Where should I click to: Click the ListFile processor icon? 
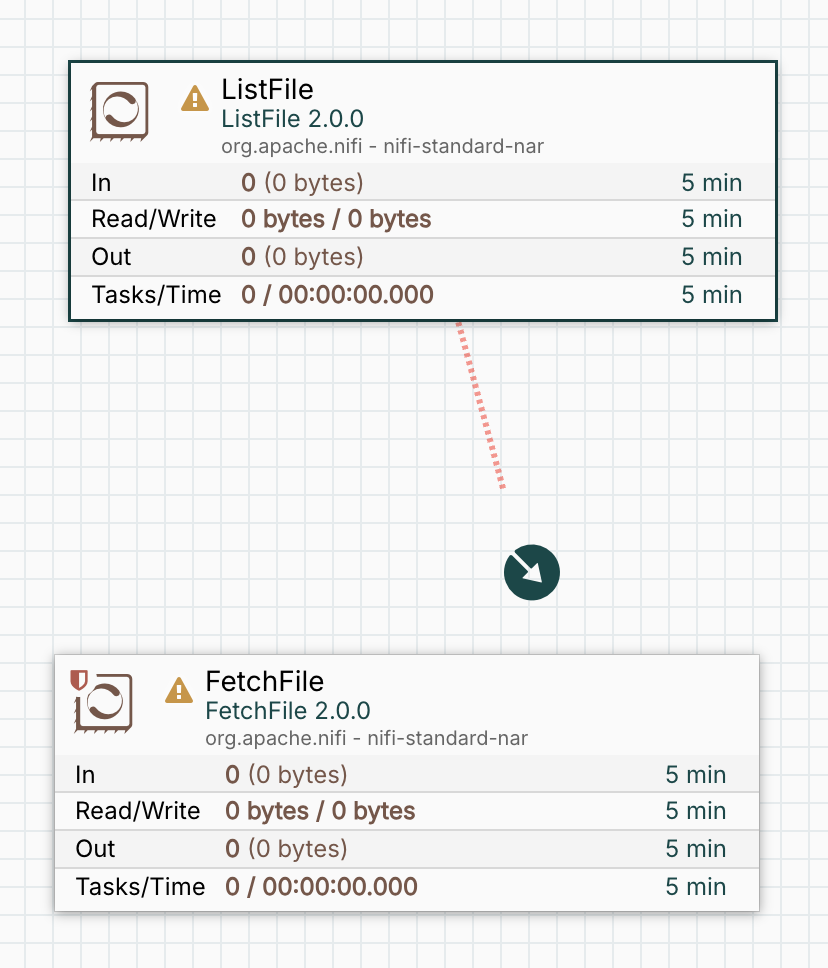(x=119, y=110)
